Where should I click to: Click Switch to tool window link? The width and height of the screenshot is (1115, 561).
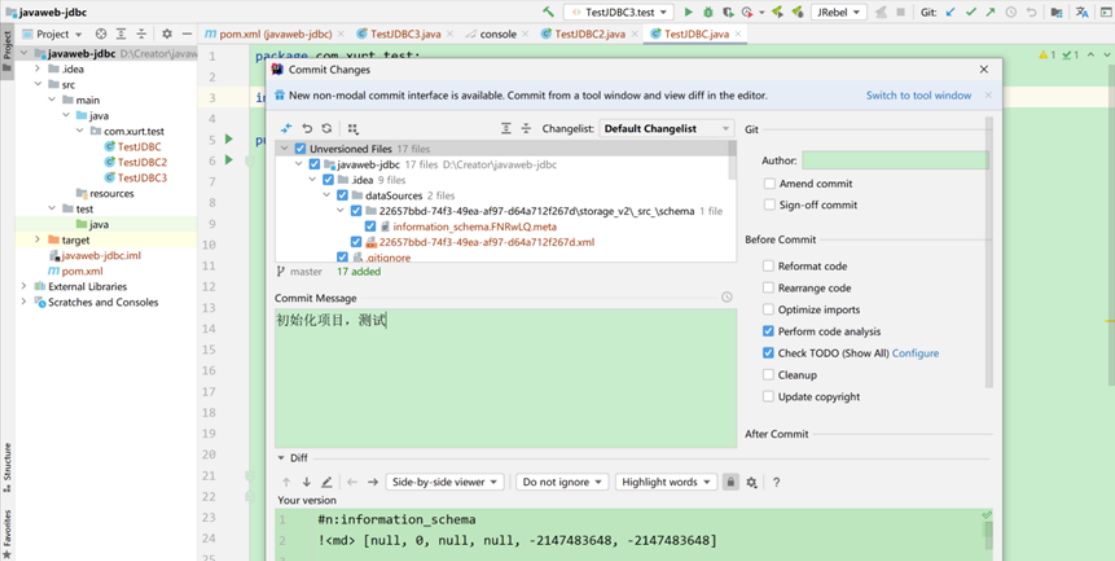(x=918, y=95)
